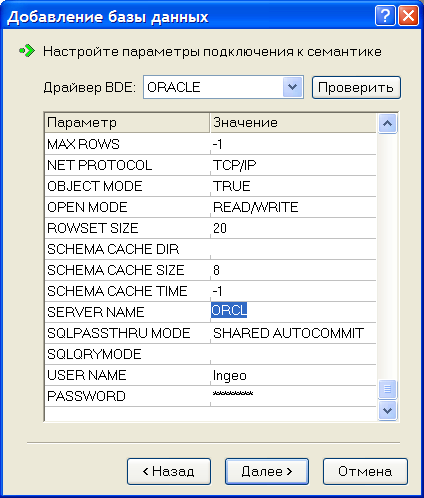Click the TRUE value for OBJECT MODE
Viewport: 424px width, 498px height.
coord(293,186)
